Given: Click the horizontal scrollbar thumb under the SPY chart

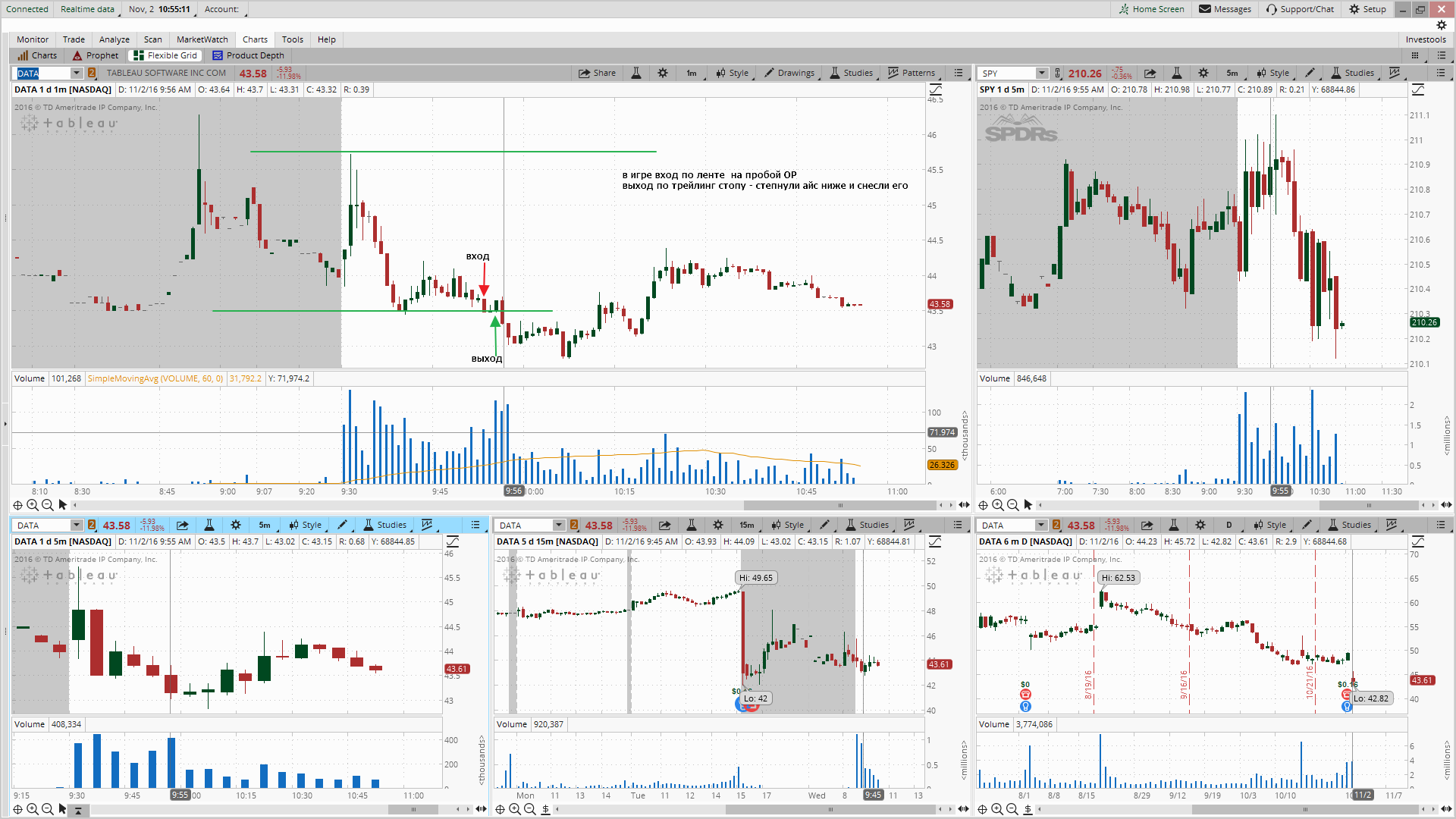Looking at the screenshot, I should (x=1370, y=505).
